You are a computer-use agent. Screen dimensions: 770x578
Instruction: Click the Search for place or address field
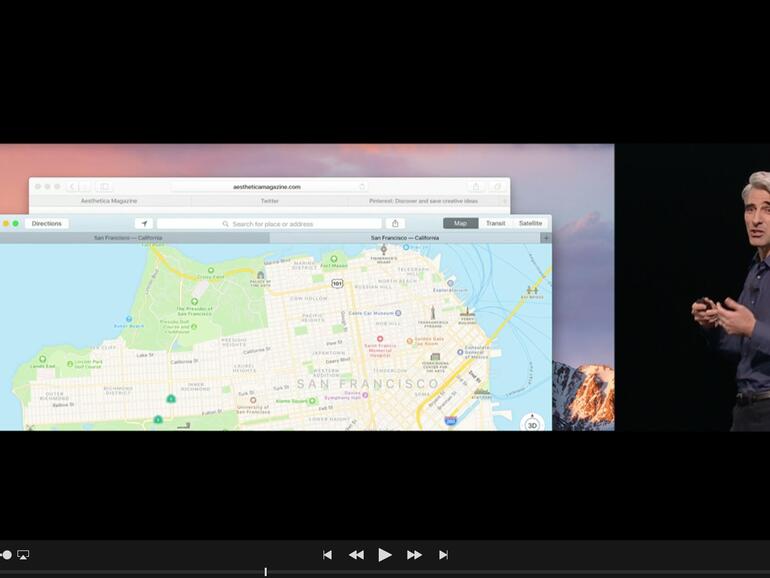(x=269, y=224)
